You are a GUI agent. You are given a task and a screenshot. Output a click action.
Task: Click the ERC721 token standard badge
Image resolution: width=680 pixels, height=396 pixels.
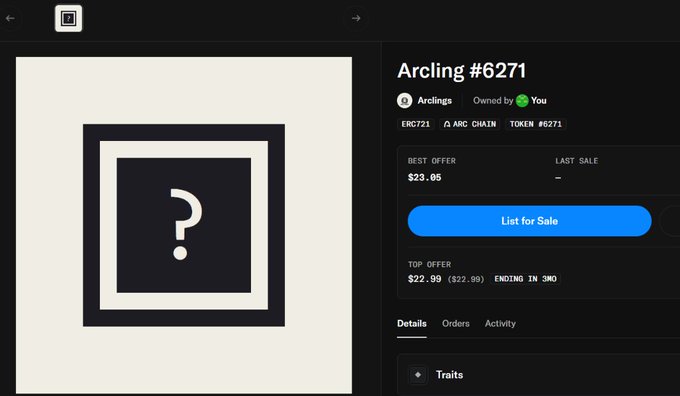[x=415, y=124]
